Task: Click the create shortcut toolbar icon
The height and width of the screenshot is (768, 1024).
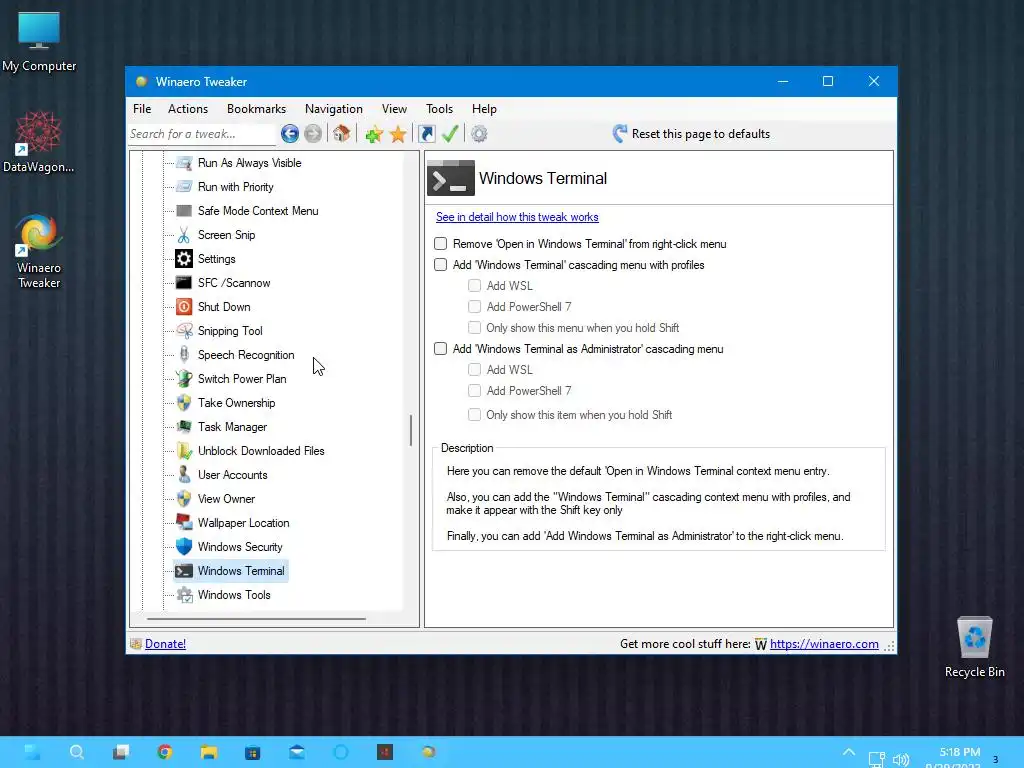Action: pyautogui.click(x=426, y=134)
